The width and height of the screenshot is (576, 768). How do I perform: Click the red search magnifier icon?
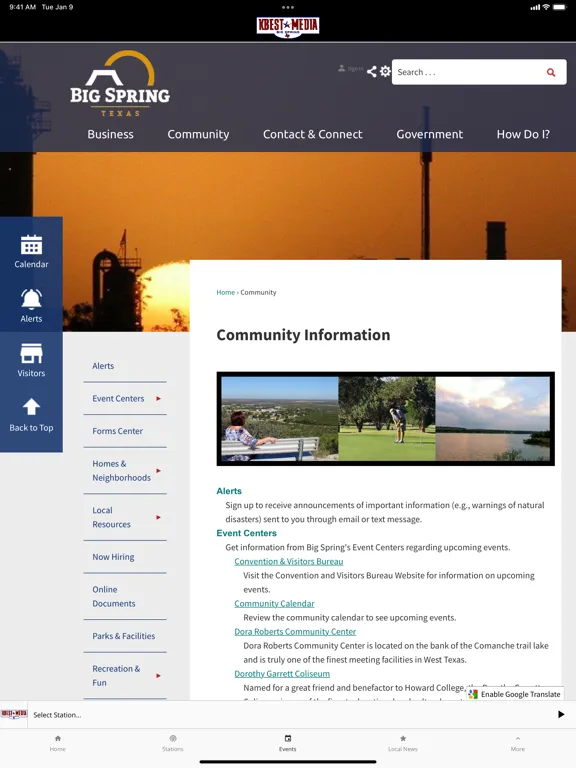pyautogui.click(x=551, y=72)
